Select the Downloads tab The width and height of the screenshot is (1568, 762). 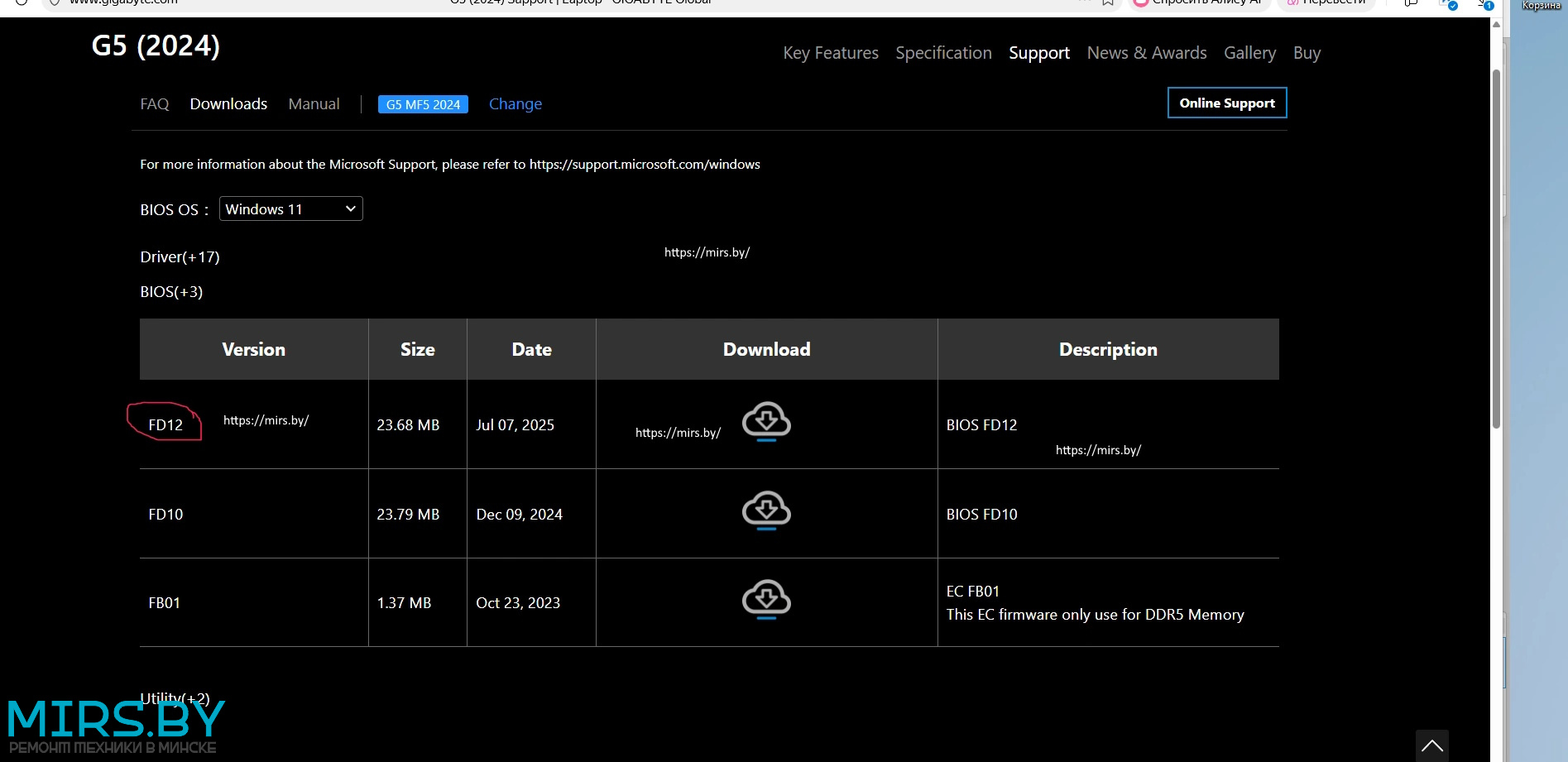coord(228,104)
